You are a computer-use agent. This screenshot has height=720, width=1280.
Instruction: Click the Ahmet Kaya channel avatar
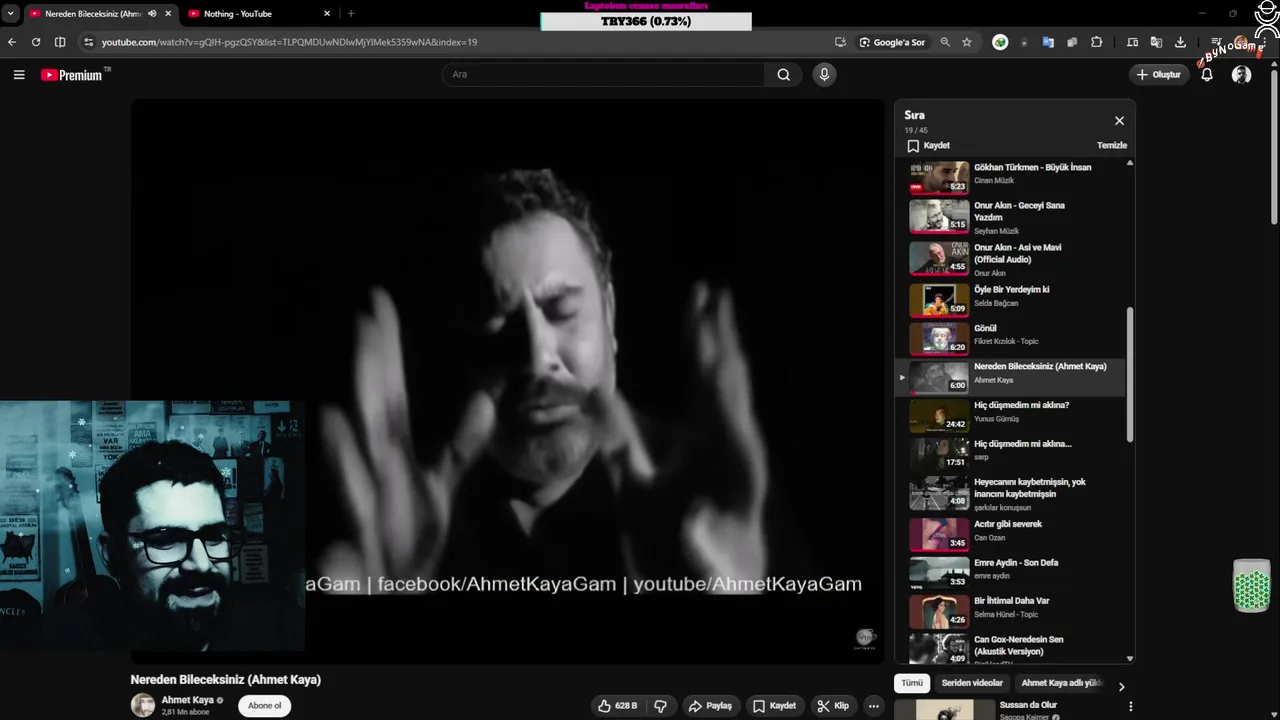coord(143,705)
